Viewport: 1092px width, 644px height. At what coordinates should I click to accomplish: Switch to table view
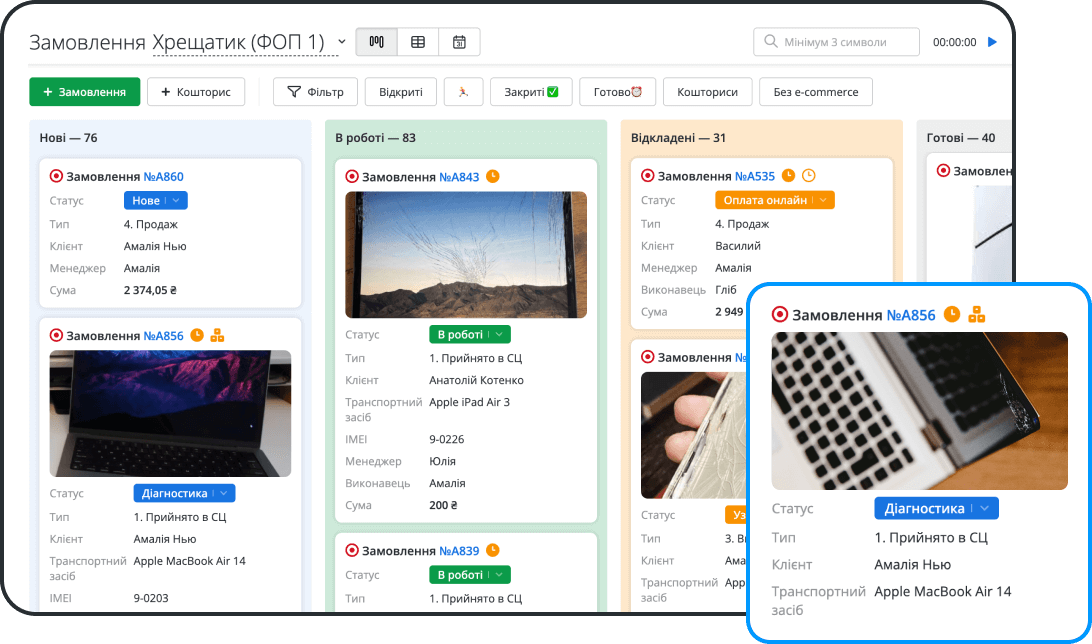[418, 42]
